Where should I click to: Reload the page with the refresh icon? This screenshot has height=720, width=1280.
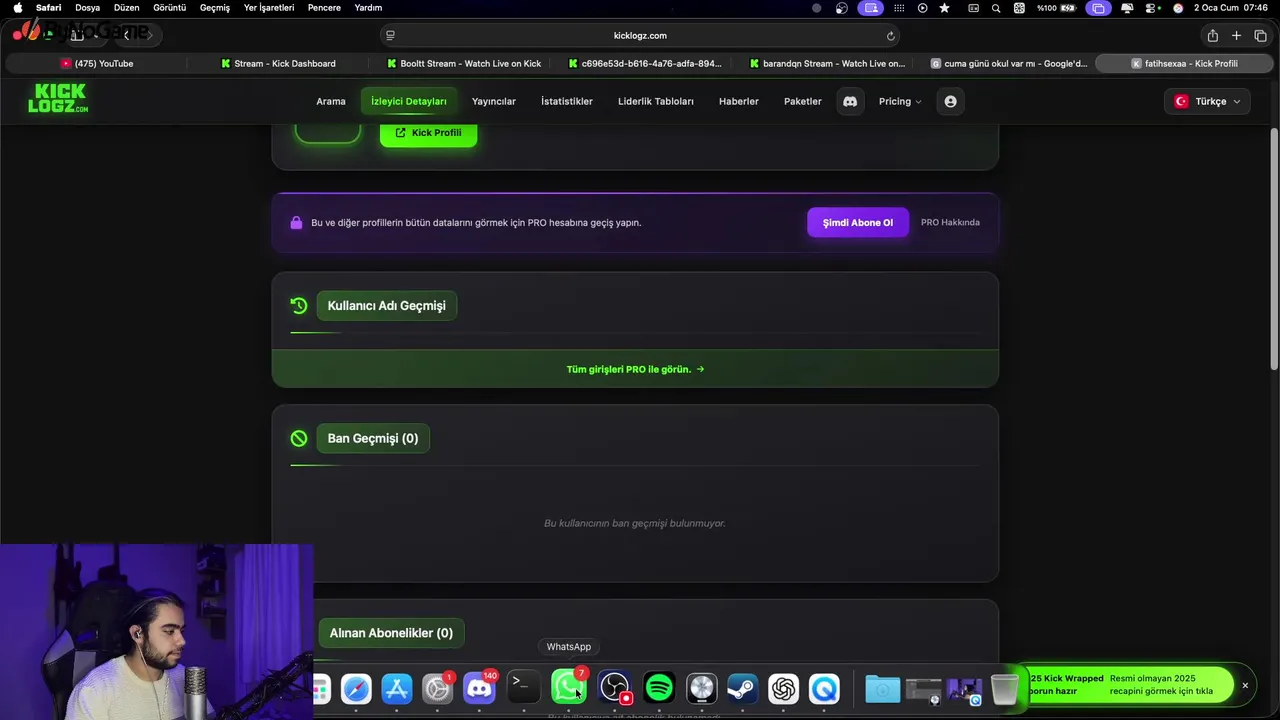pyautogui.click(x=890, y=36)
